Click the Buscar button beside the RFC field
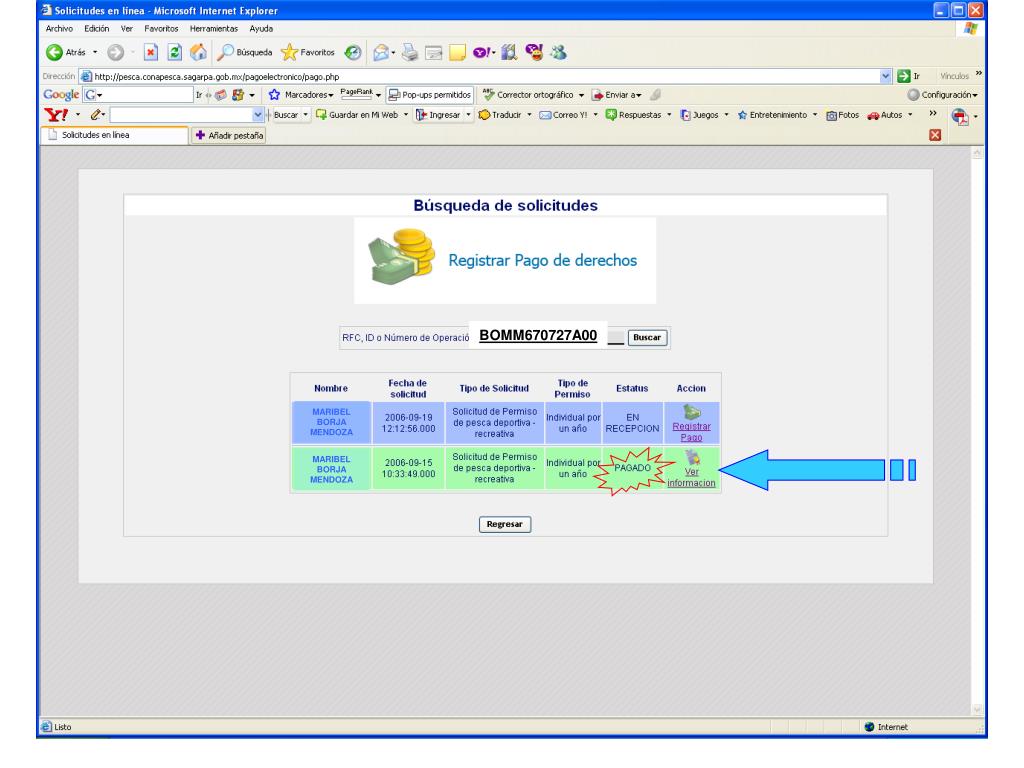The height and width of the screenshot is (768, 1024). tap(647, 338)
